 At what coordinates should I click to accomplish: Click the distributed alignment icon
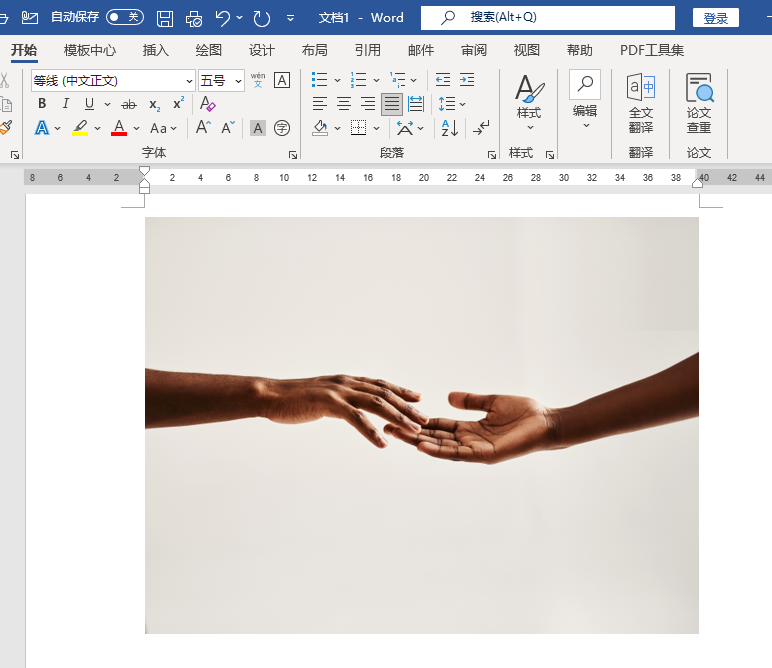point(416,104)
